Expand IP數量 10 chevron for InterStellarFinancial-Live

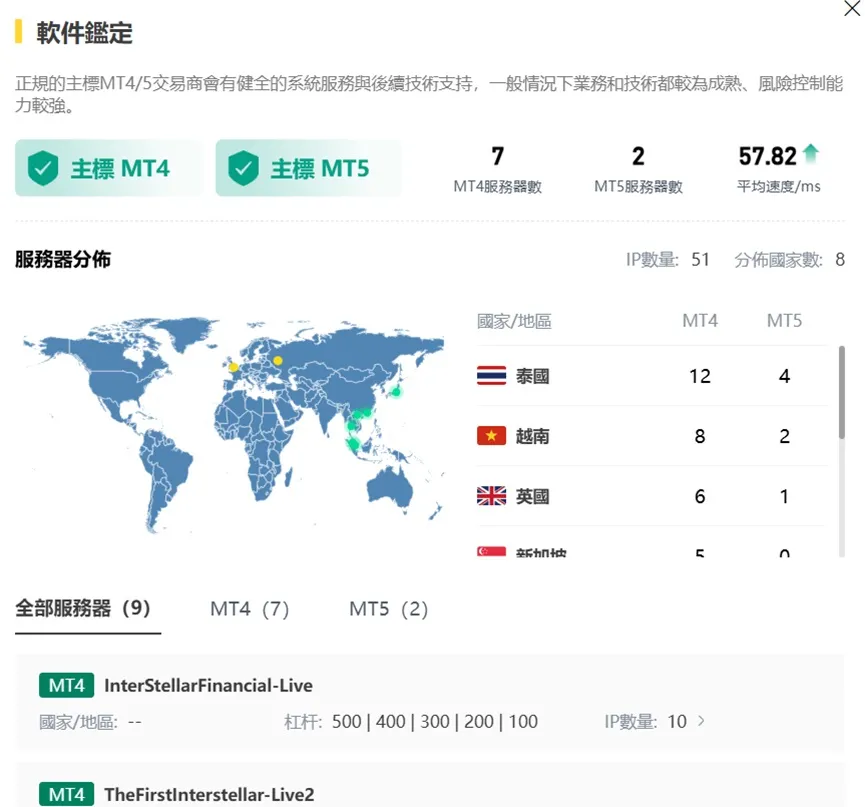(701, 721)
